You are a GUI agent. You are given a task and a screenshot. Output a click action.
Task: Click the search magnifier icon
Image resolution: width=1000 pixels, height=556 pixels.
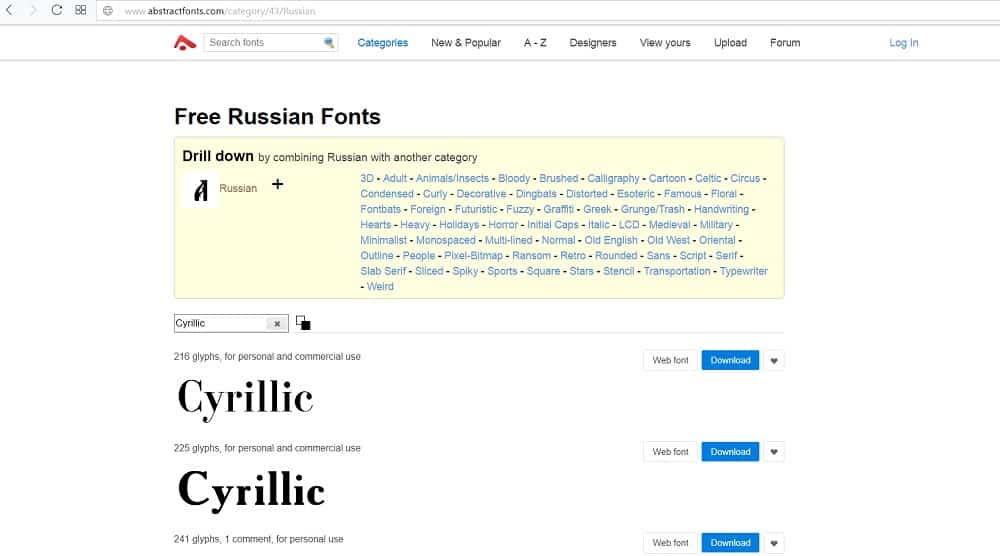coord(329,43)
